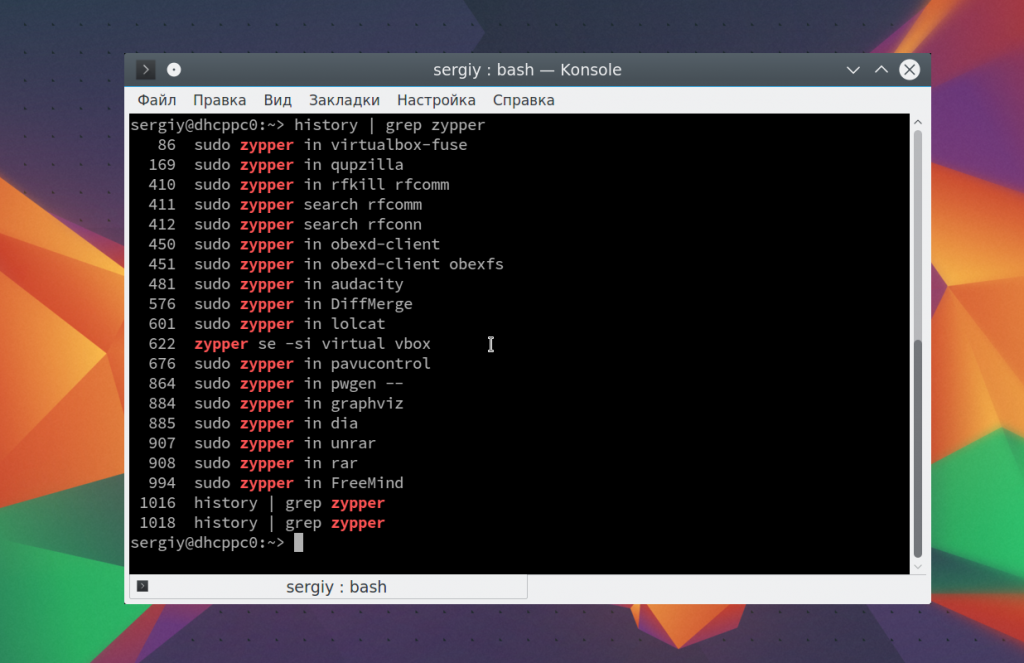Open the Вид menu
1024x663 pixels.
coord(278,100)
